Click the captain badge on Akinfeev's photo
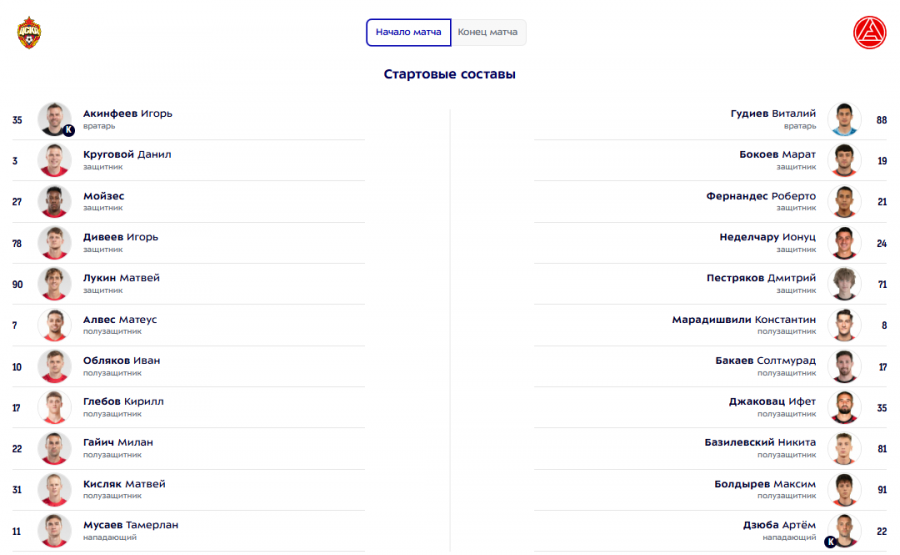 tap(69, 130)
